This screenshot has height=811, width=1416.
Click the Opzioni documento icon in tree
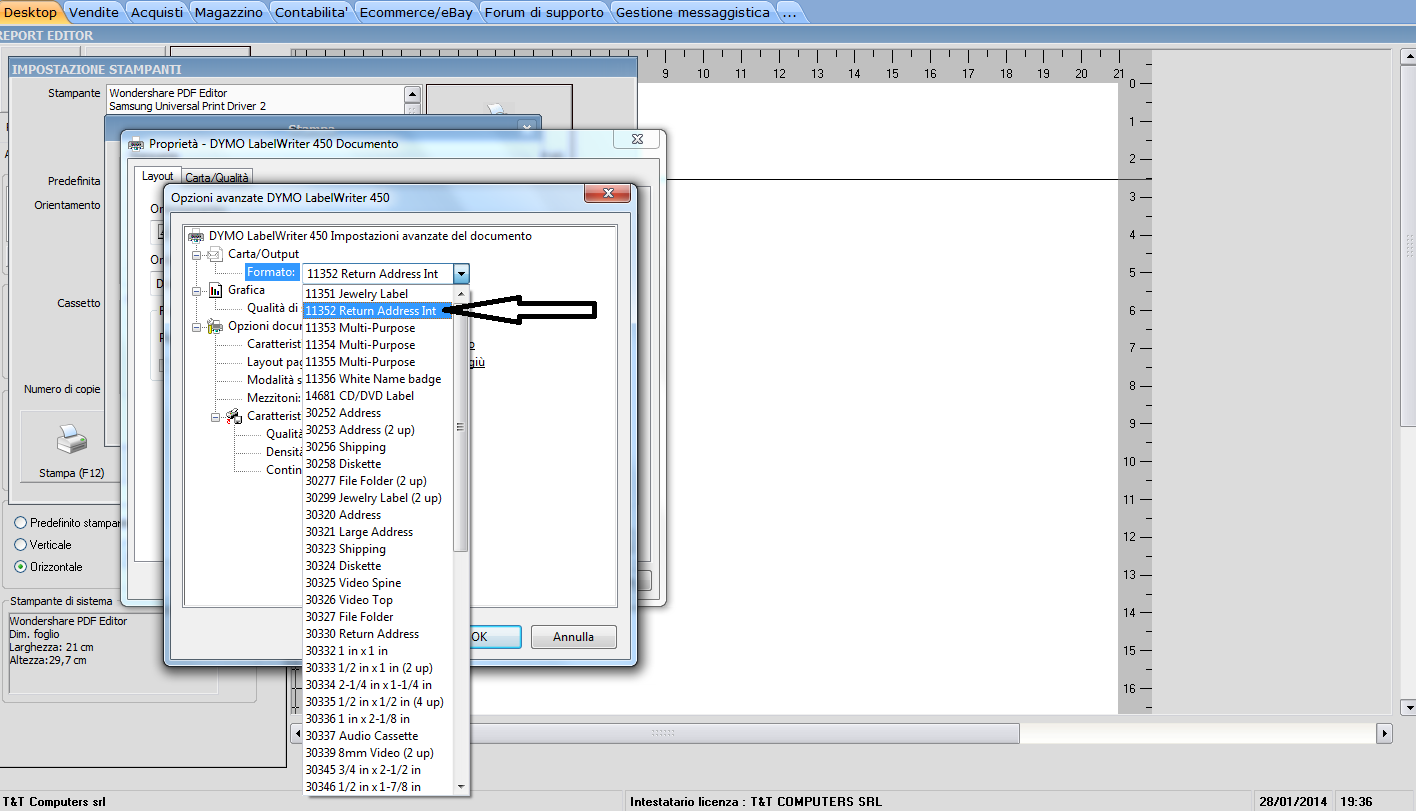tap(215, 326)
